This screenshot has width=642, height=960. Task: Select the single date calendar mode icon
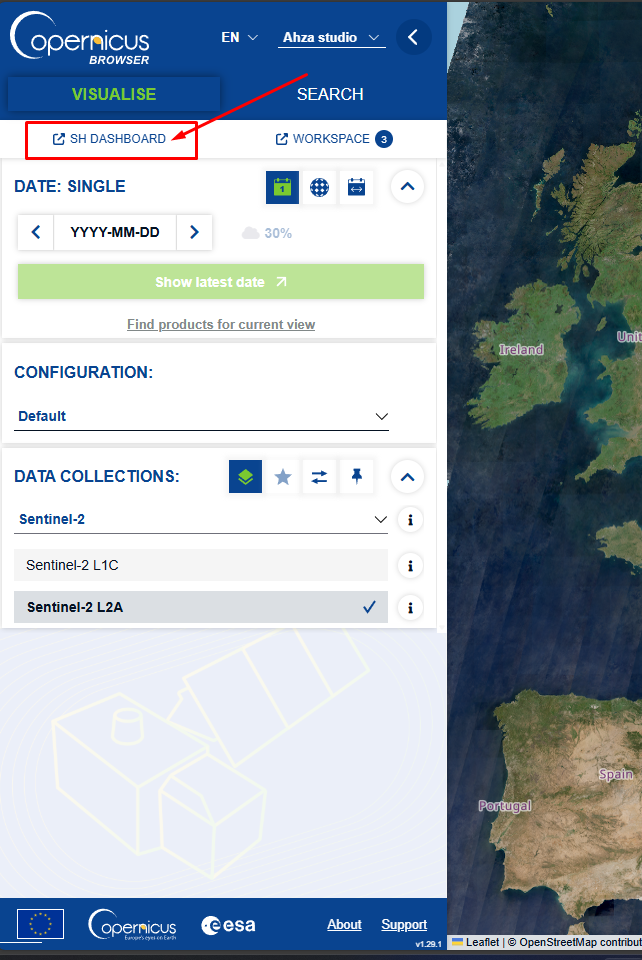[x=282, y=187]
